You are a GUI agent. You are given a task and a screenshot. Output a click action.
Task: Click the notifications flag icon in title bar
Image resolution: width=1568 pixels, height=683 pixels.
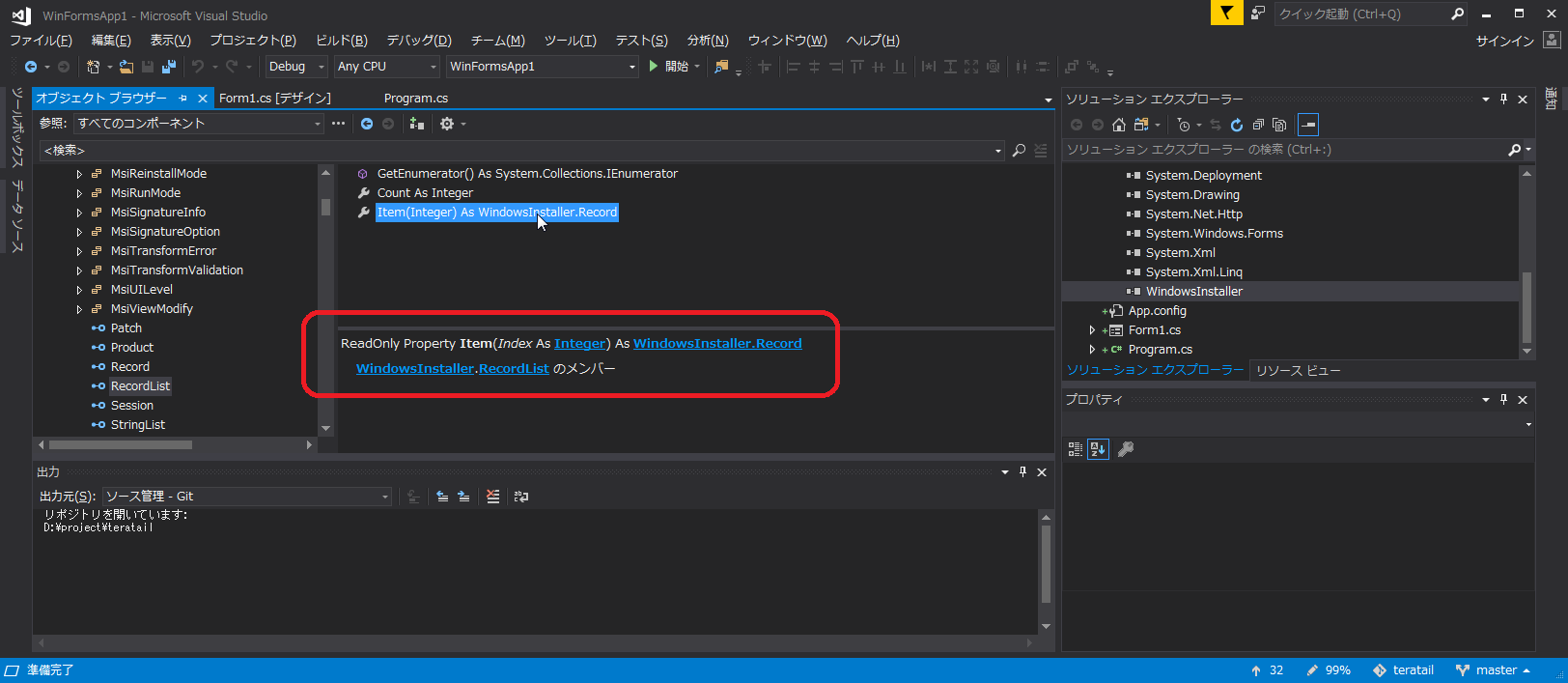pos(1258,14)
